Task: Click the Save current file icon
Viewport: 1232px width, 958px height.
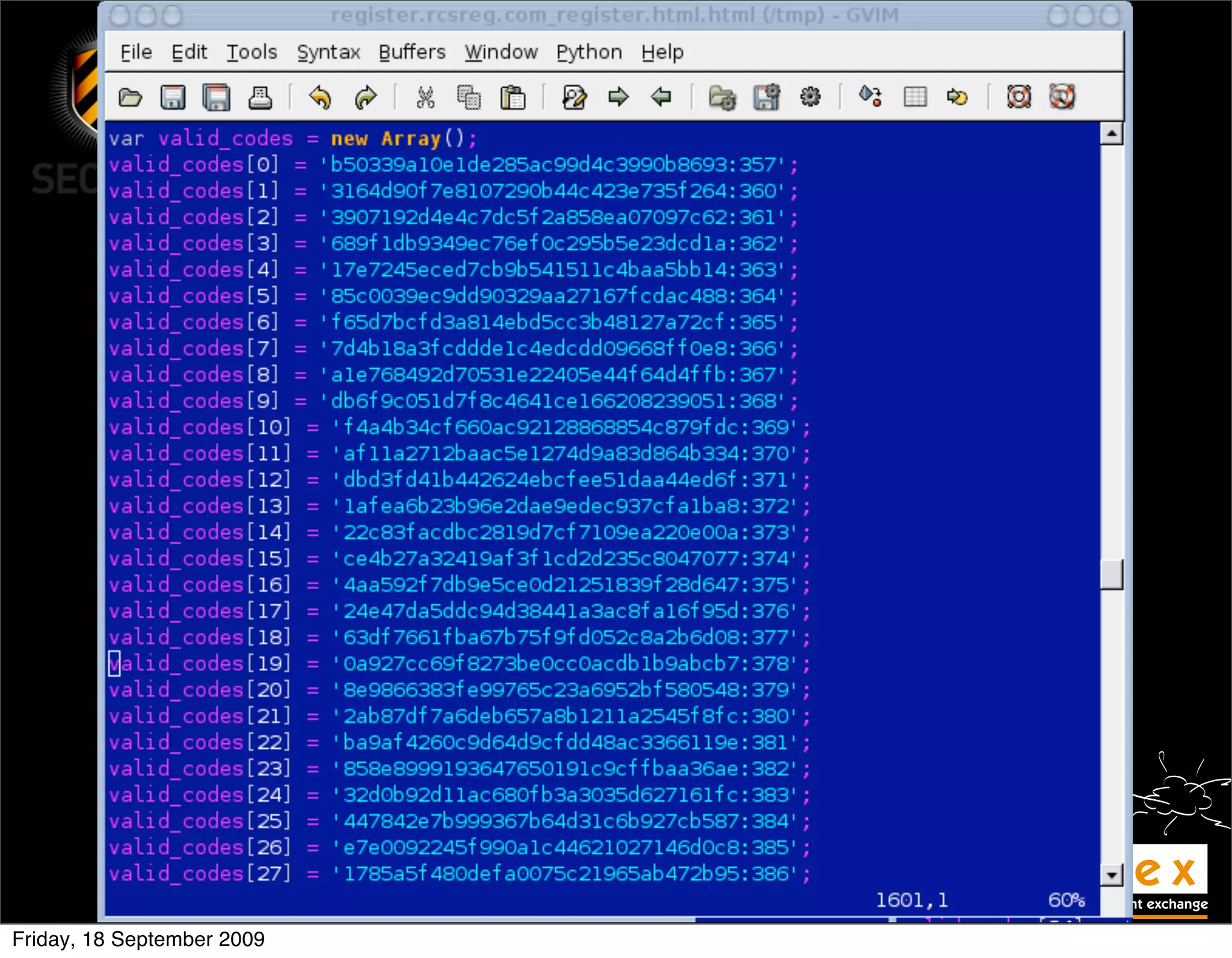Action: (173, 97)
